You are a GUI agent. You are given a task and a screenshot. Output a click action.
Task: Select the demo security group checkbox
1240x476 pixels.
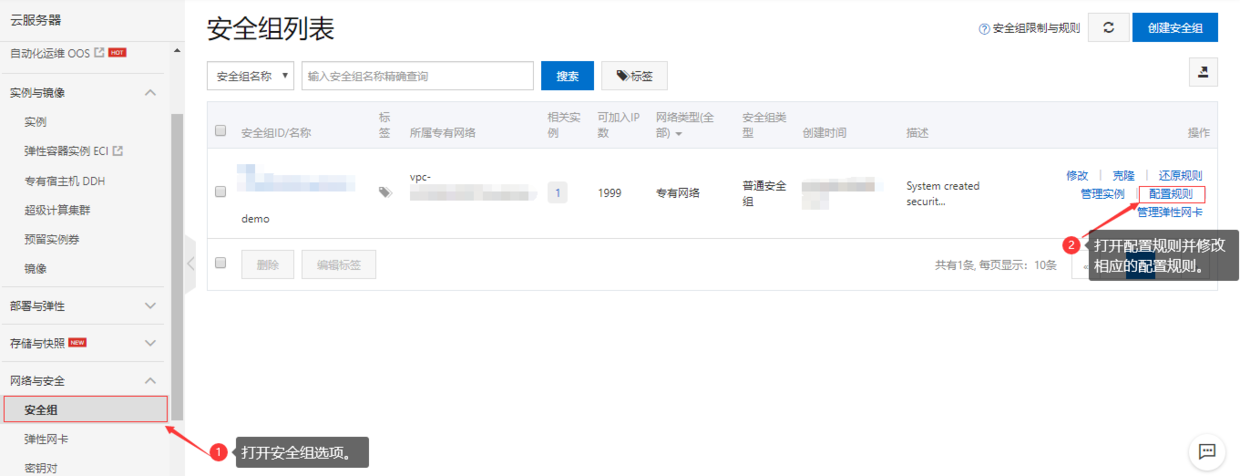coord(221,192)
